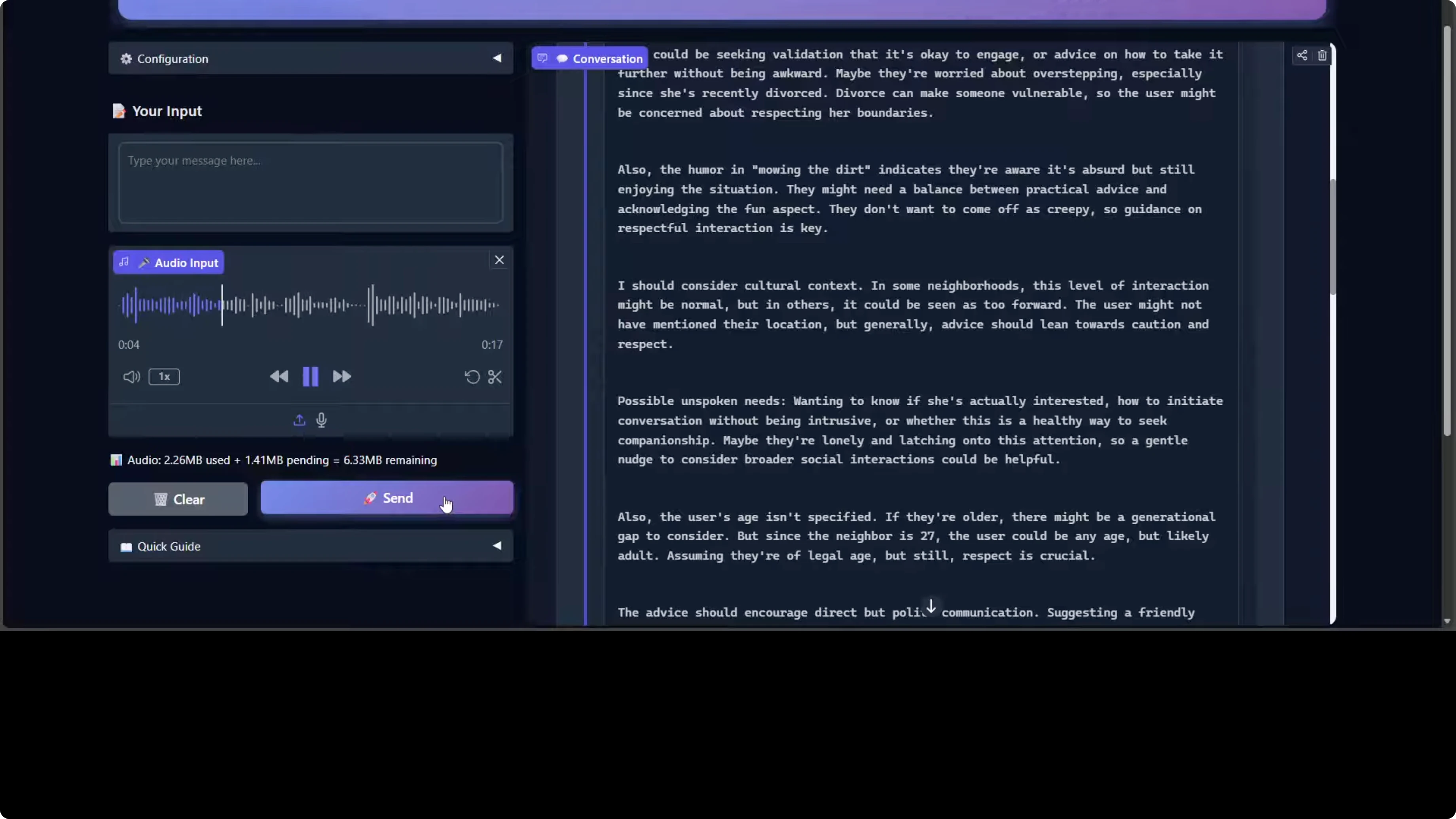
Task: Click the trim audio scissors icon
Action: pyautogui.click(x=495, y=377)
